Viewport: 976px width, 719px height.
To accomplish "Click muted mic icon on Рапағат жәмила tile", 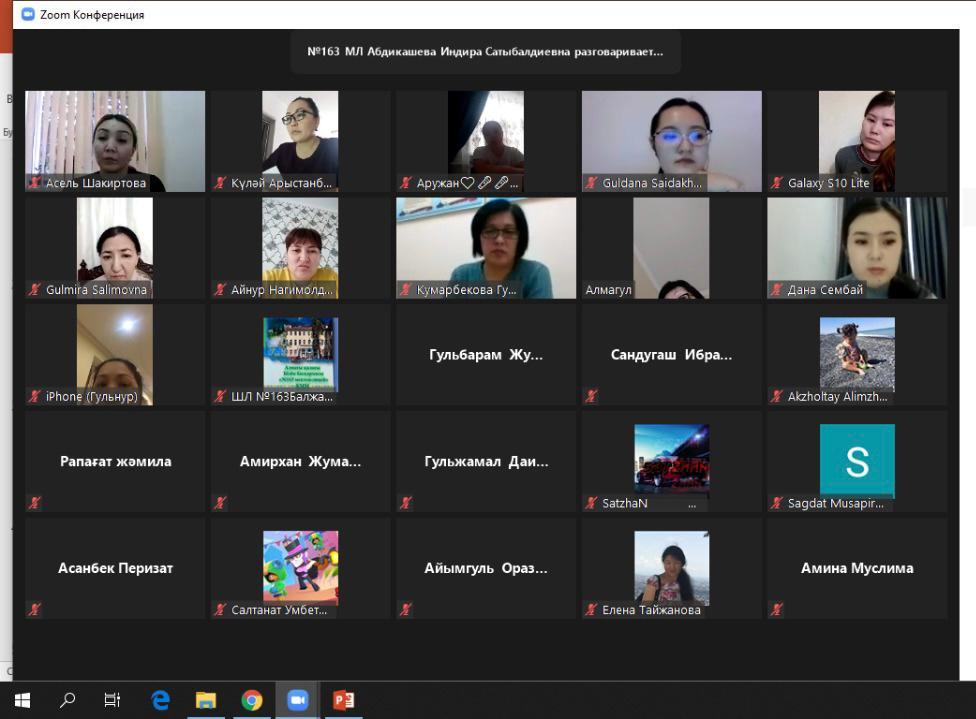I will coord(35,503).
